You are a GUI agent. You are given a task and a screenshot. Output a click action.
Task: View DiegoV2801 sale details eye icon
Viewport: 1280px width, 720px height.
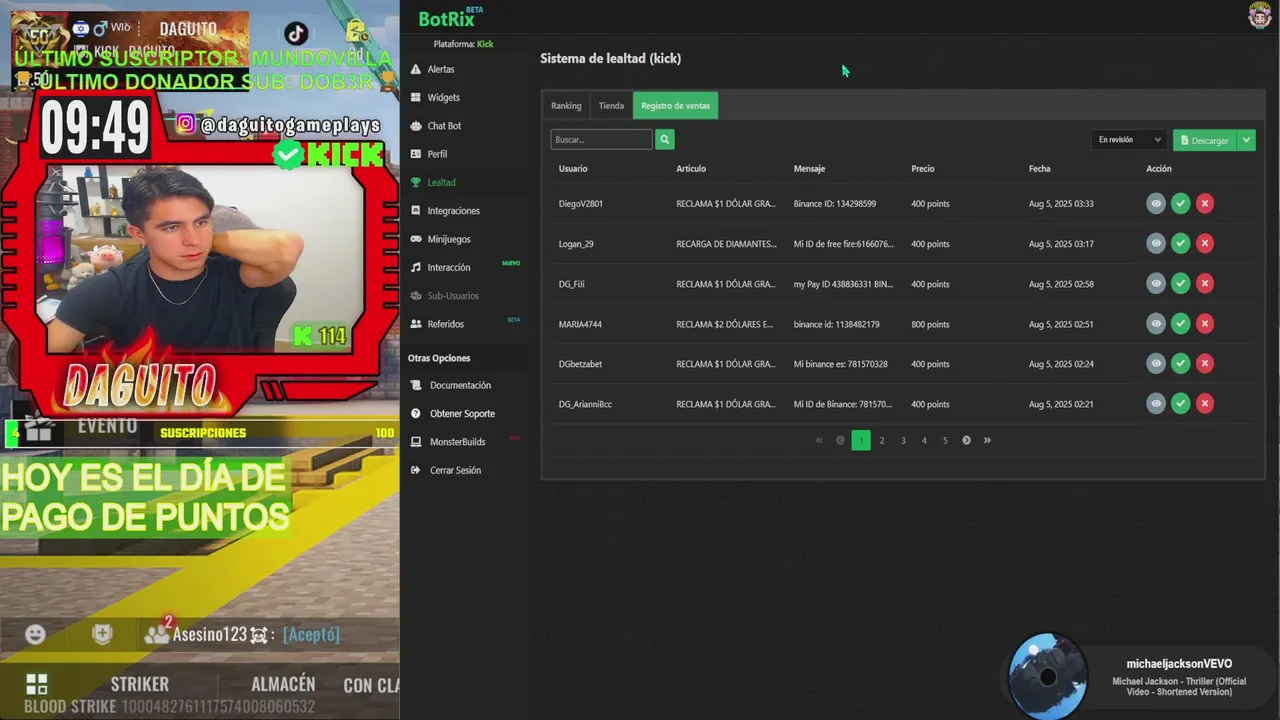[1156, 204]
